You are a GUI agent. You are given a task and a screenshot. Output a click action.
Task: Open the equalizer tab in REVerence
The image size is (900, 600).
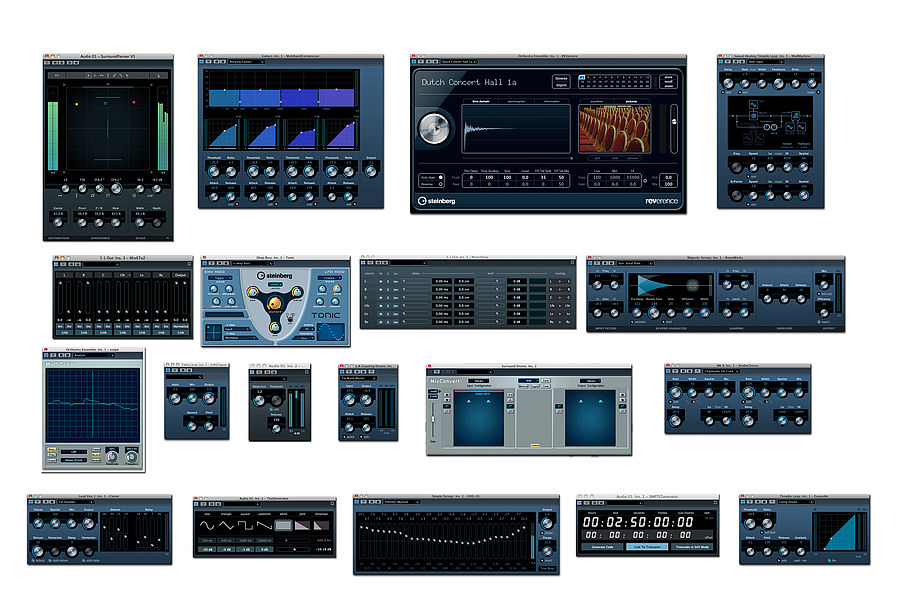point(596,102)
